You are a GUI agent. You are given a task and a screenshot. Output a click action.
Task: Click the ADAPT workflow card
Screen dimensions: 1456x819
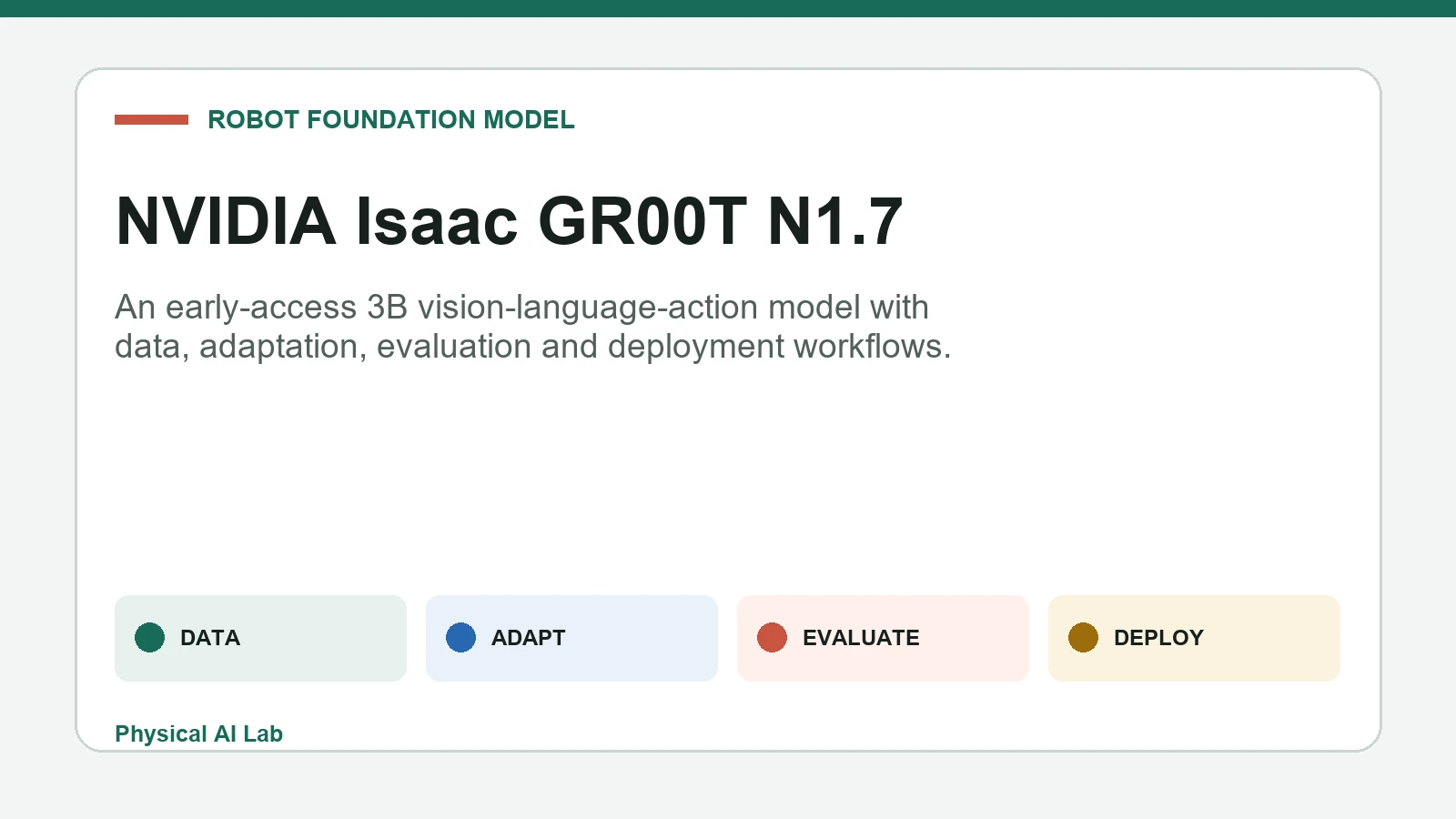571,638
